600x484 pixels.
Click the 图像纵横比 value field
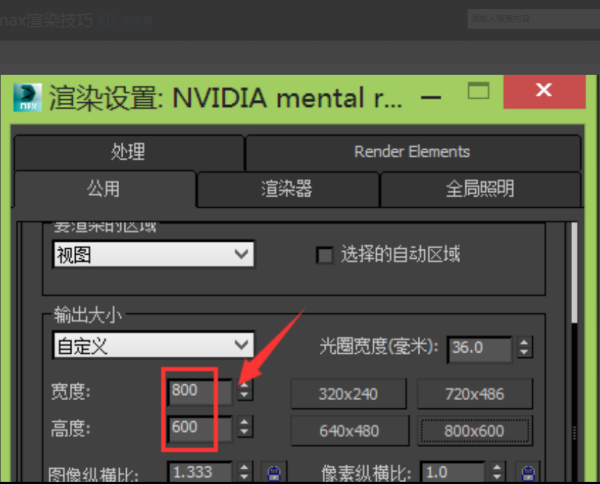(200, 472)
